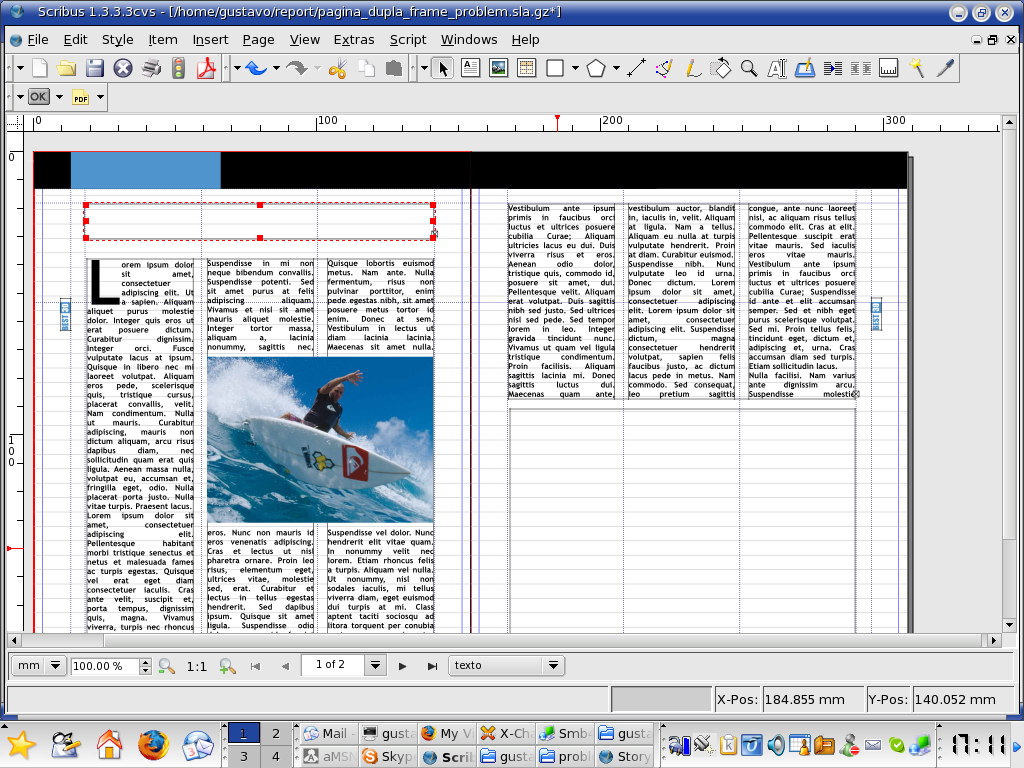Open the Extras menu
Screen dimensions: 1024x768
[354, 40]
